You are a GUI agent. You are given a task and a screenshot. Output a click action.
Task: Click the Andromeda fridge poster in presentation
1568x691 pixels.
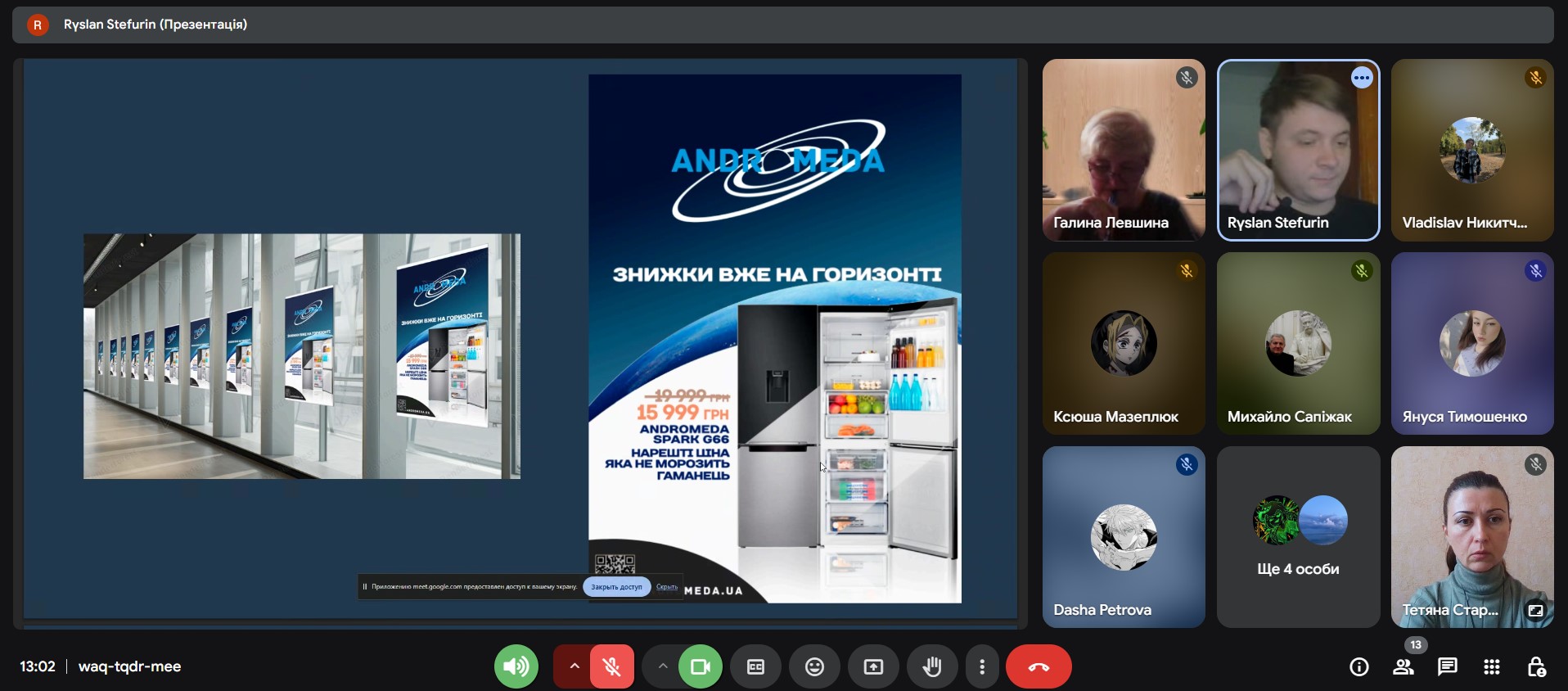(x=775, y=339)
